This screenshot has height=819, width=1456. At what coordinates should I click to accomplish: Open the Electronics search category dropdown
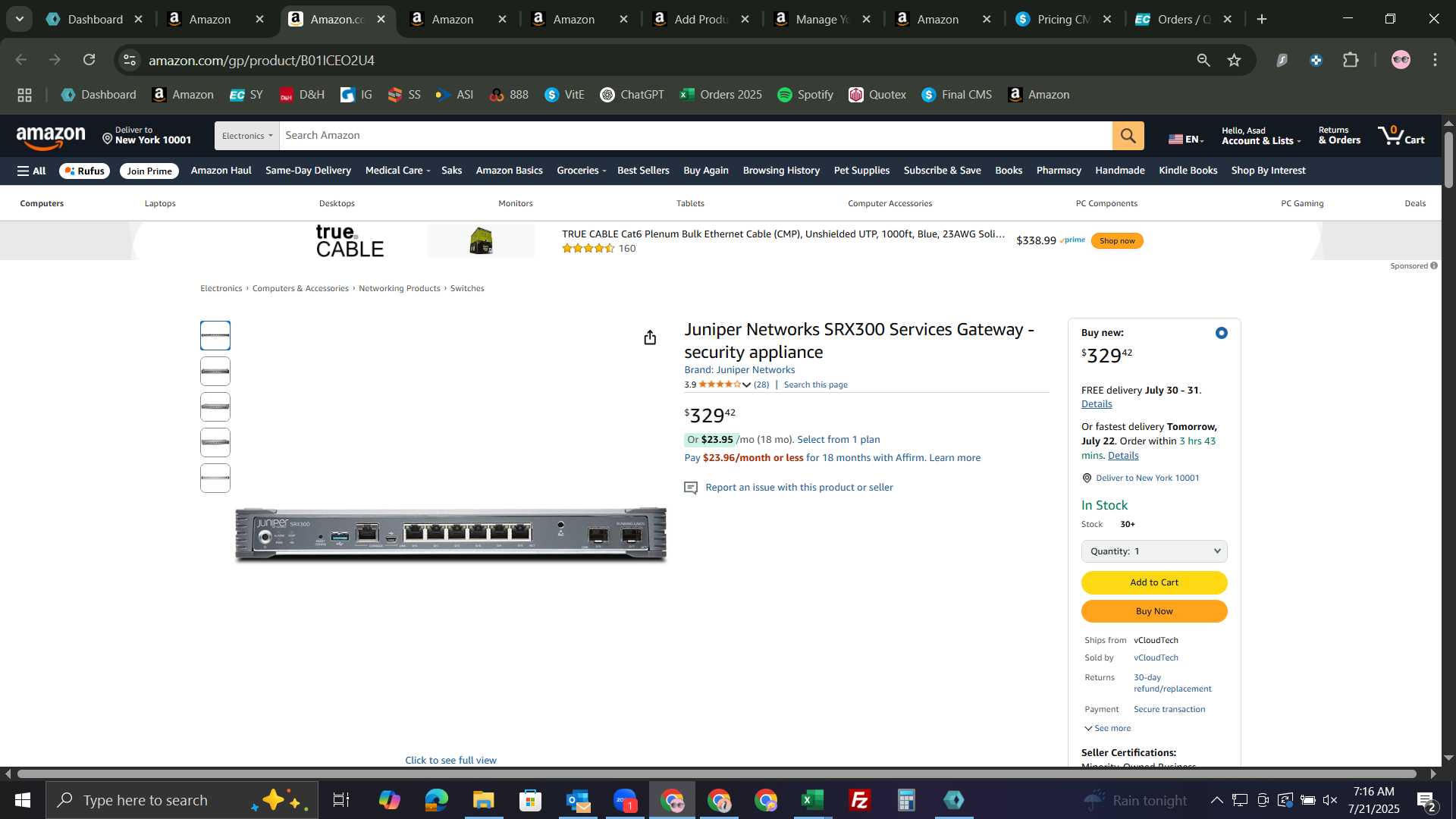point(246,136)
